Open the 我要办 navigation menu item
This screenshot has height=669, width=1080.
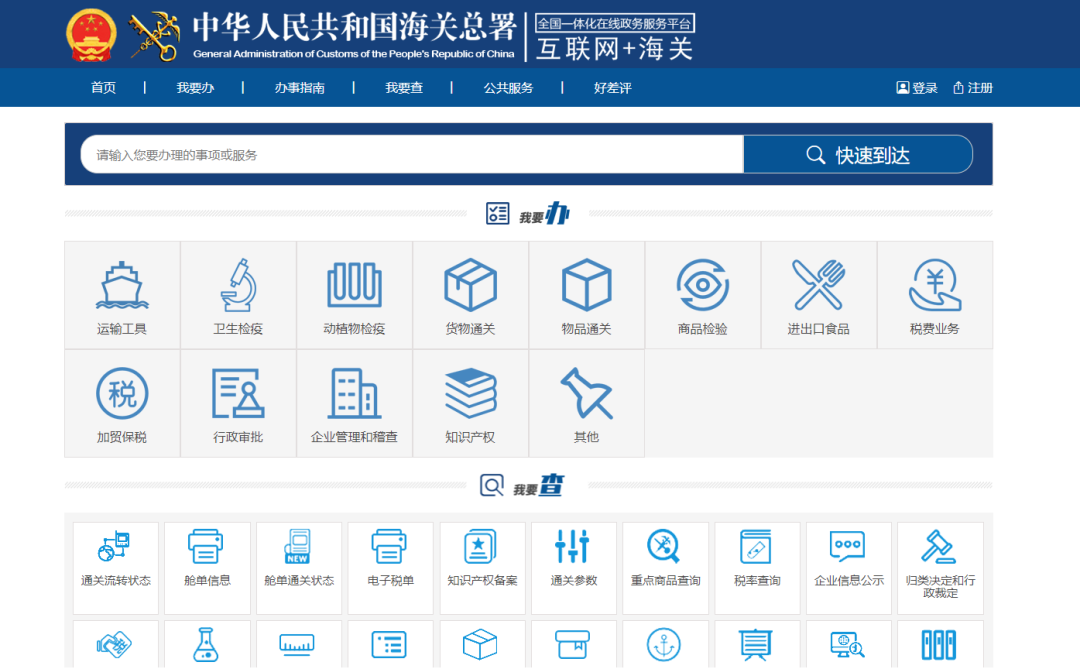tap(195, 88)
